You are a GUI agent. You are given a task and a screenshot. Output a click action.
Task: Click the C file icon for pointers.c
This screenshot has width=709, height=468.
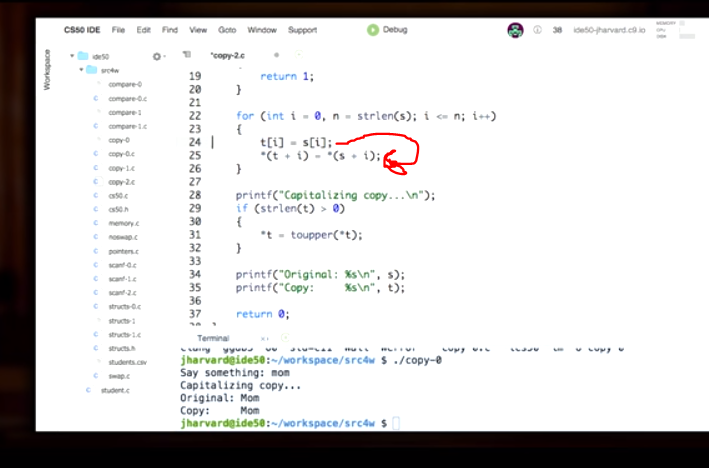point(96,251)
